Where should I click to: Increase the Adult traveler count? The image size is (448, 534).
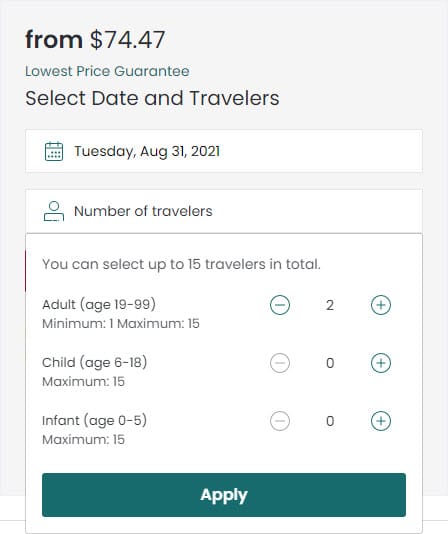pos(381,305)
